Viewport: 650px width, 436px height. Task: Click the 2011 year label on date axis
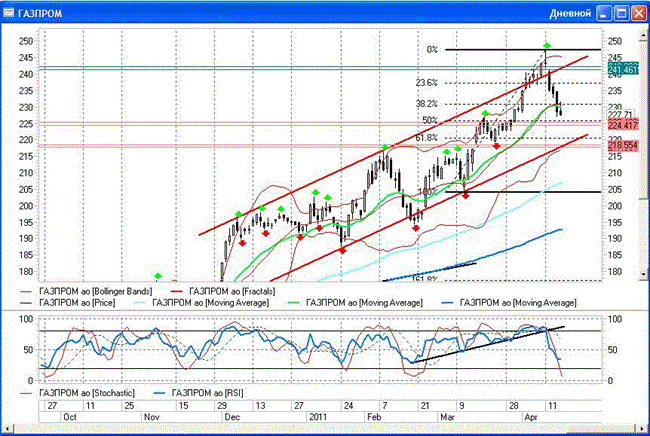click(318, 415)
